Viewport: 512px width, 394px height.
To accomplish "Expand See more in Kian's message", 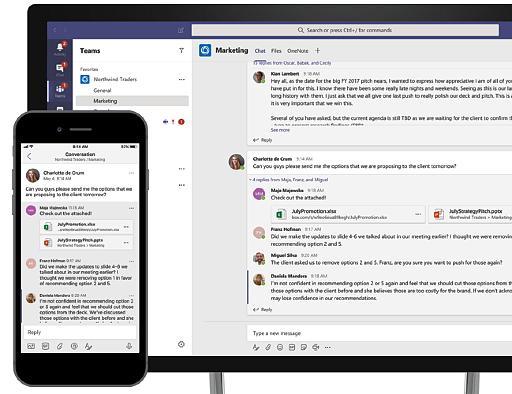I will (x=280, y=130).
